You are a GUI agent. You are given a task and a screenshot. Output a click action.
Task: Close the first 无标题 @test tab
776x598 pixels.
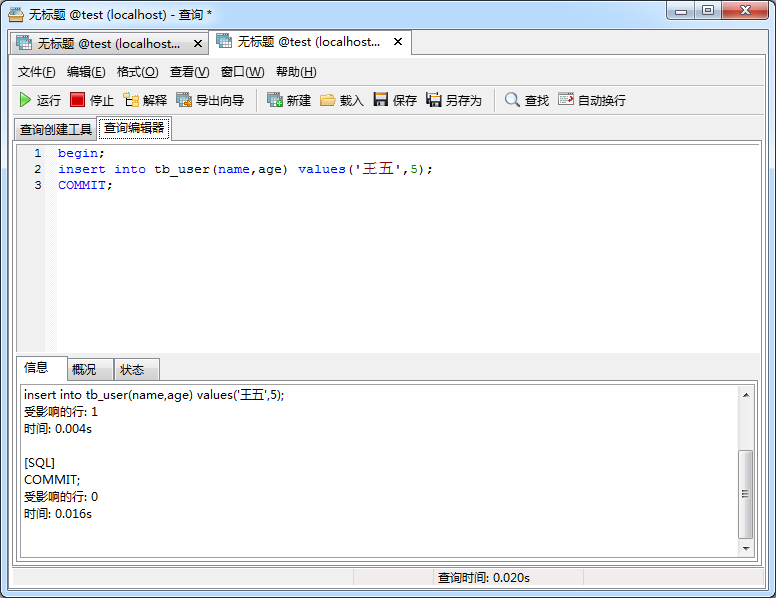point(197,44)
